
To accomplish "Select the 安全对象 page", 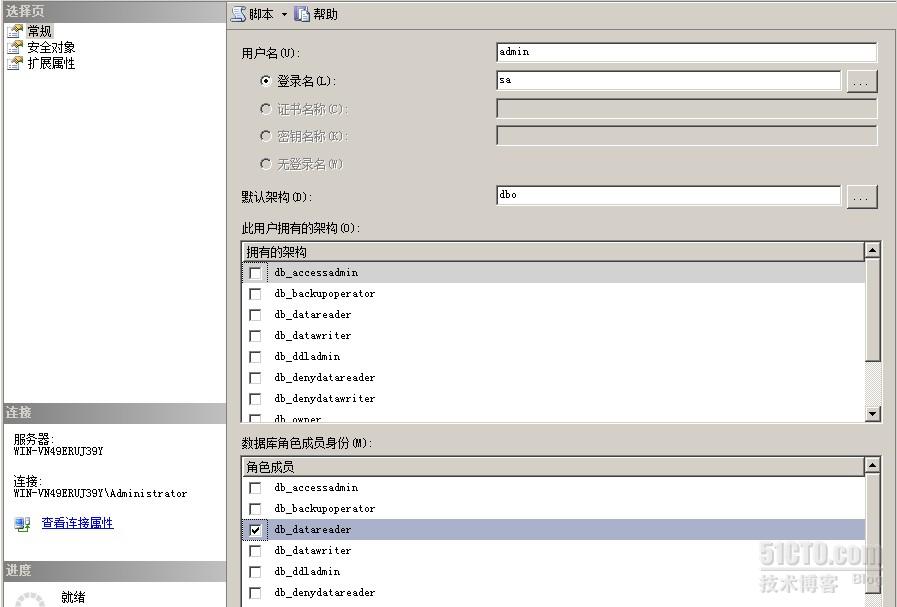I will point(51,47).
